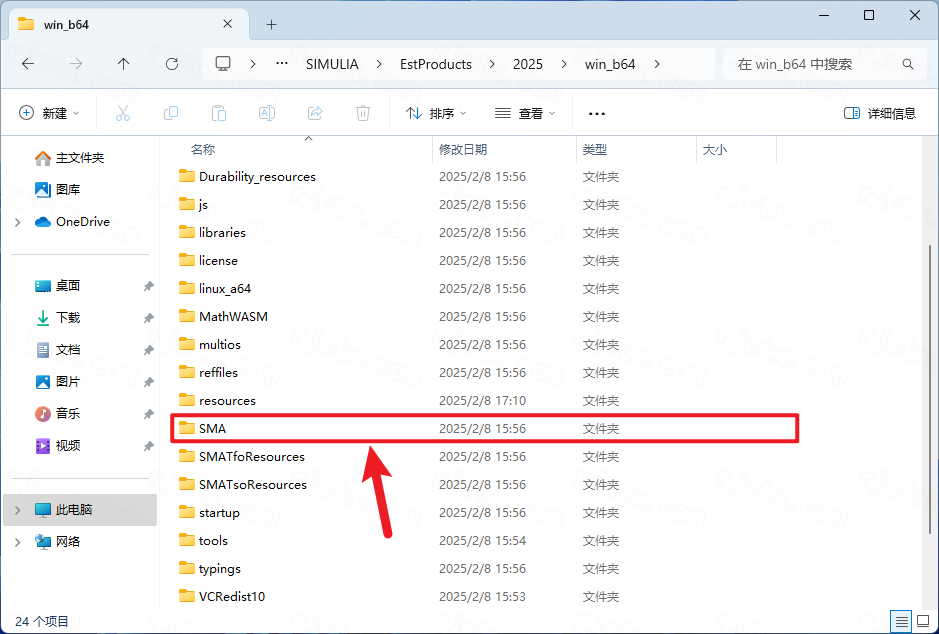Expand chevron after win_b64 in path

[x=657, y=64]
